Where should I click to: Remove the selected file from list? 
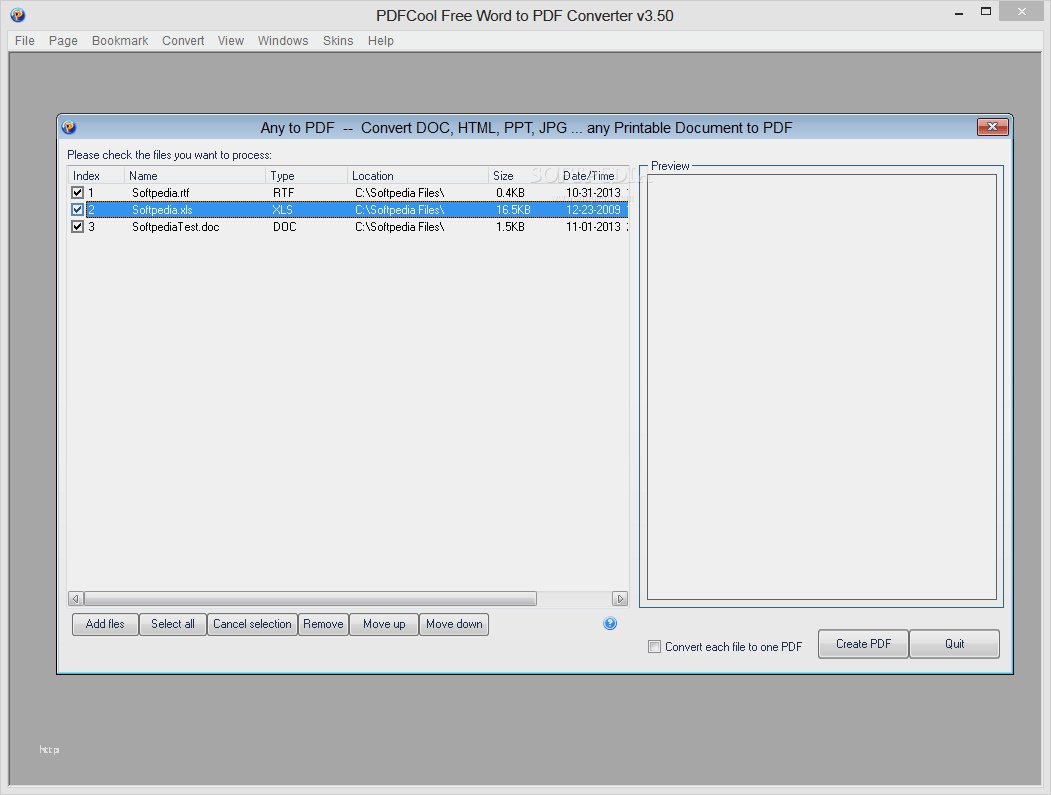(x=323, y=624)
